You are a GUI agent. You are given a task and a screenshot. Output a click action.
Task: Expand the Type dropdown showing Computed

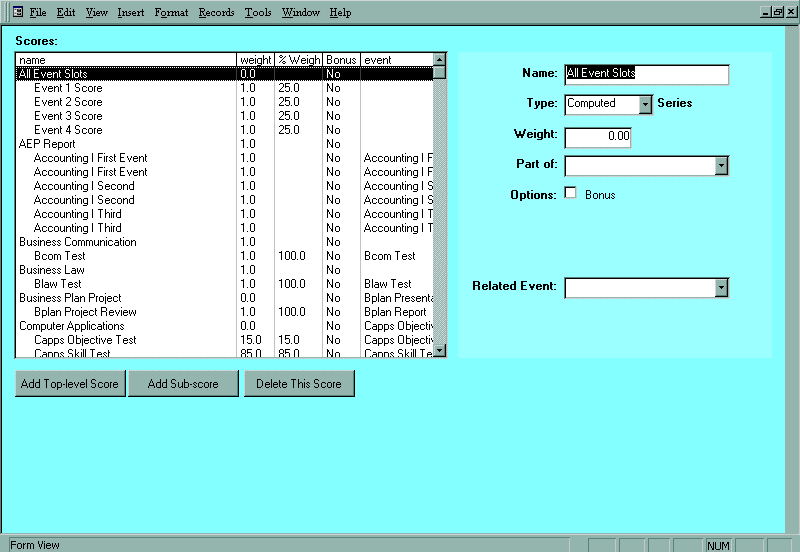coord(645,105)
